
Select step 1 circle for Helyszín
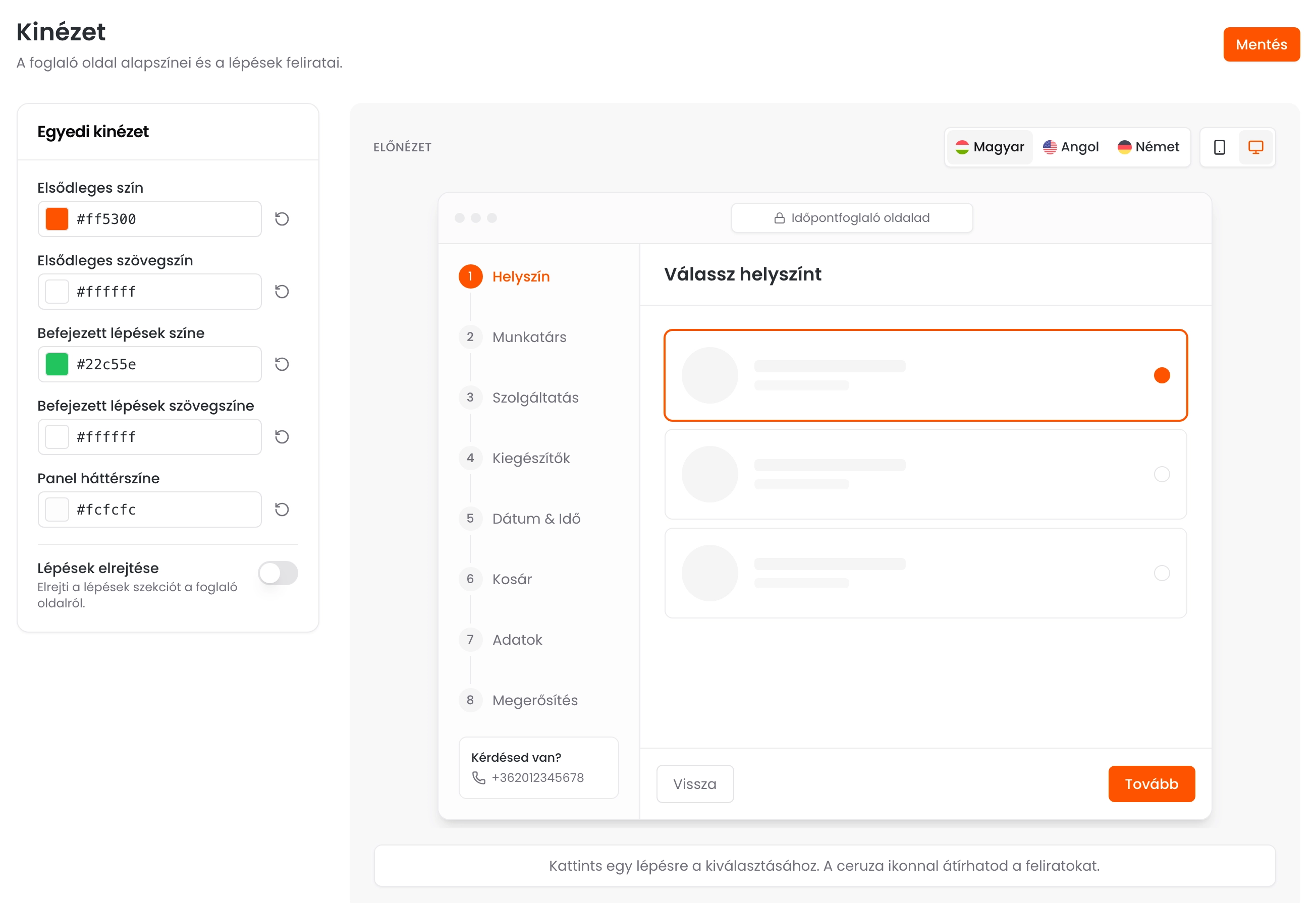(x=471, y=276)
